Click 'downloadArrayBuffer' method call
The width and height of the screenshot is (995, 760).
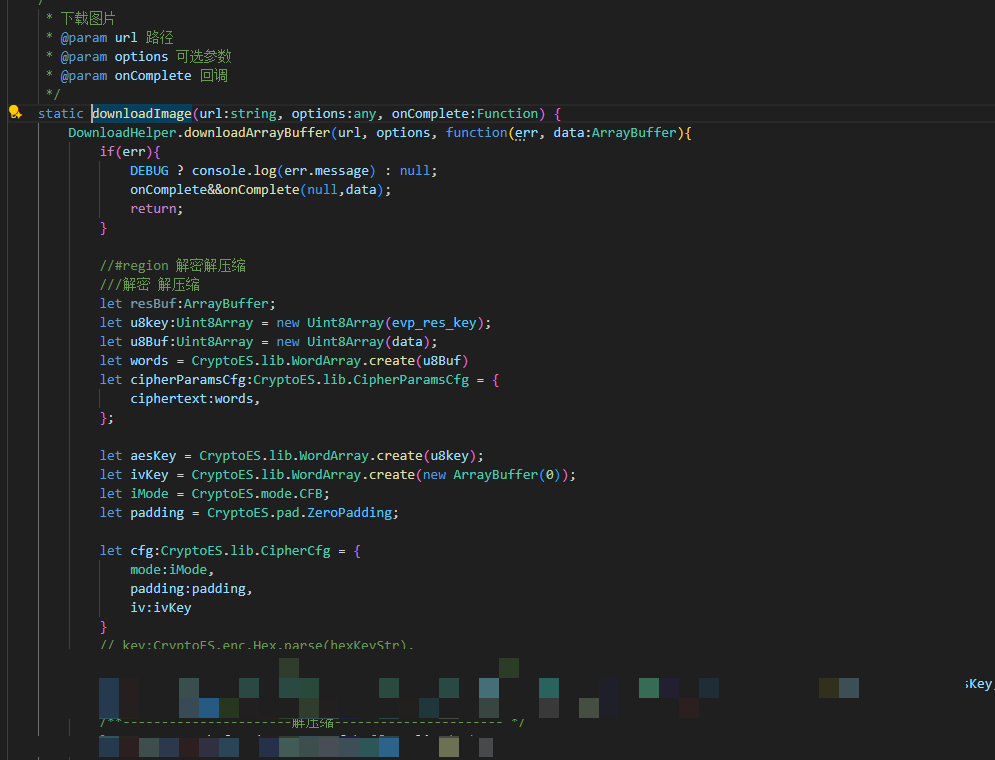tap(257, 133)
